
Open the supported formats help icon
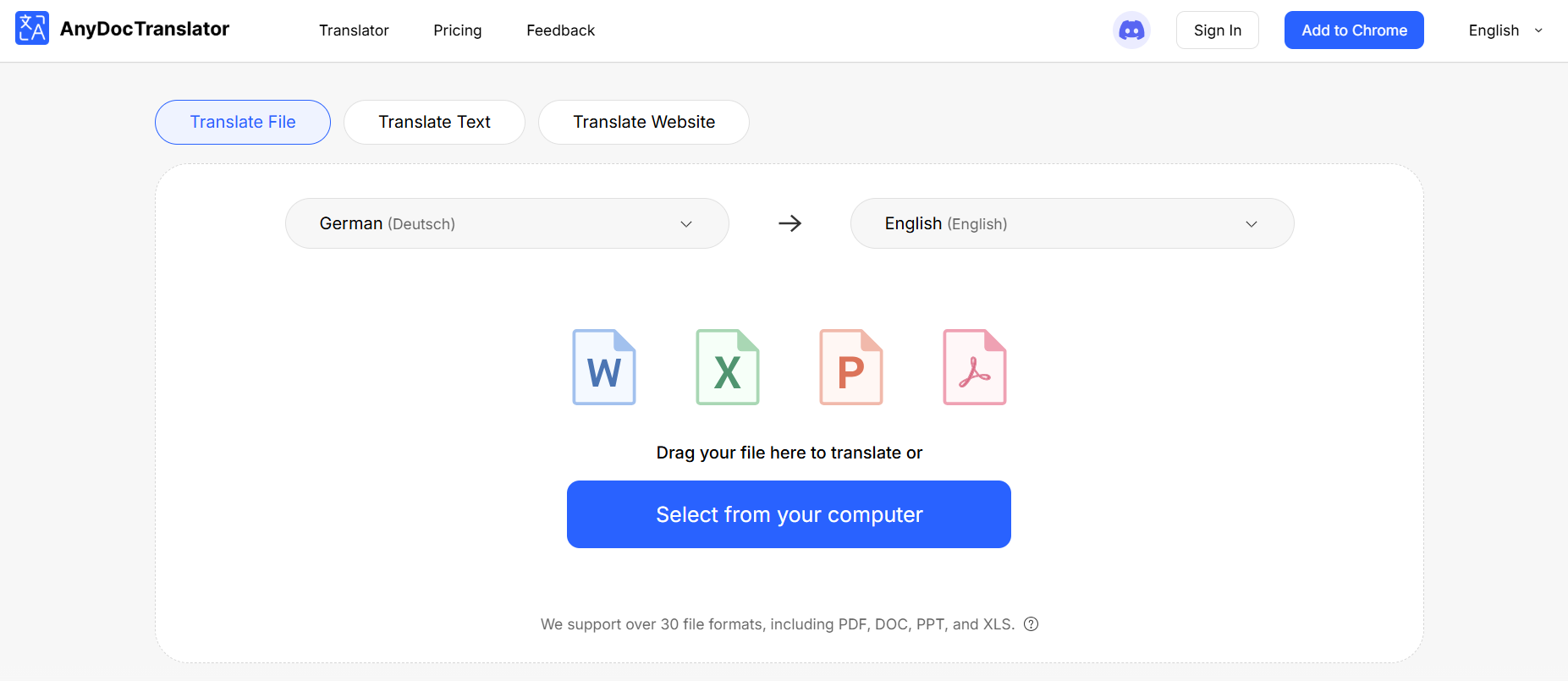(1031, 624)
